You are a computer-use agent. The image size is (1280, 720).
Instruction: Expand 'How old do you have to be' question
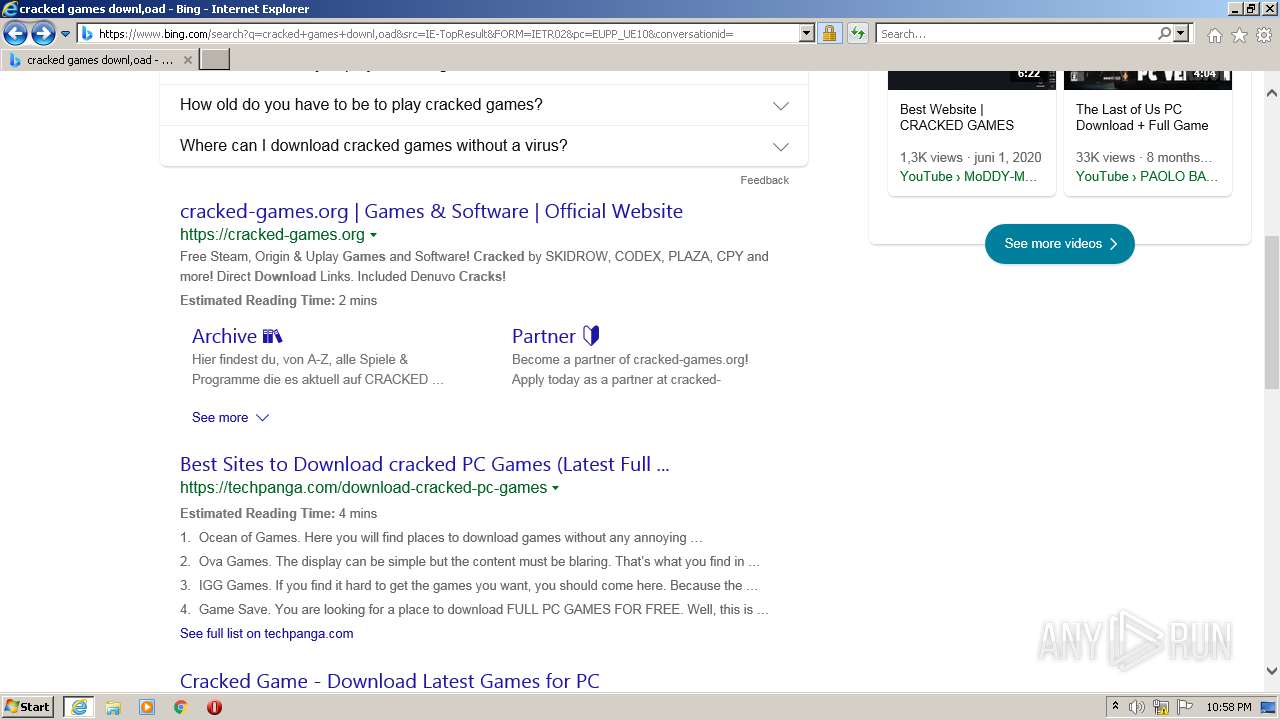pos(484,105)
